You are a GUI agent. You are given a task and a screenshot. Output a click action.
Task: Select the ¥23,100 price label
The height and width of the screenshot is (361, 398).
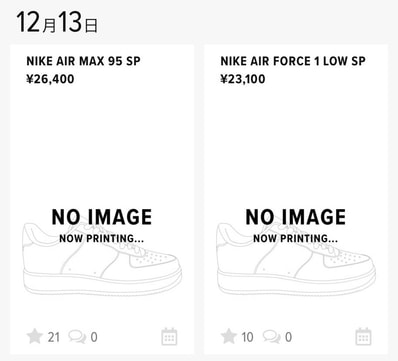243,79
